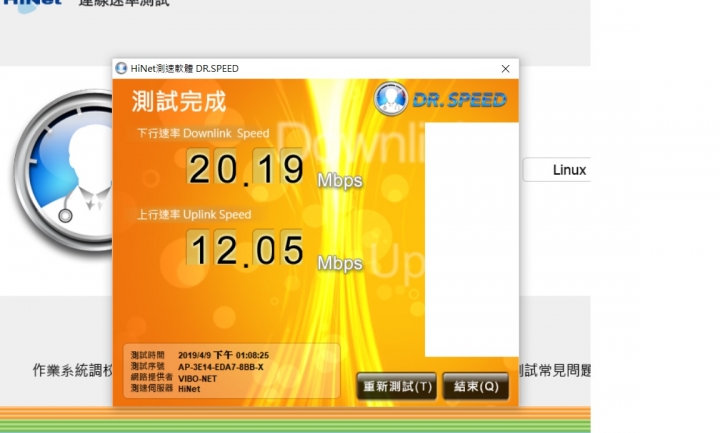The image size is (720, 433).
Task: Click the speedometer doctor graphic on page
Action: (x=63, y=171)
